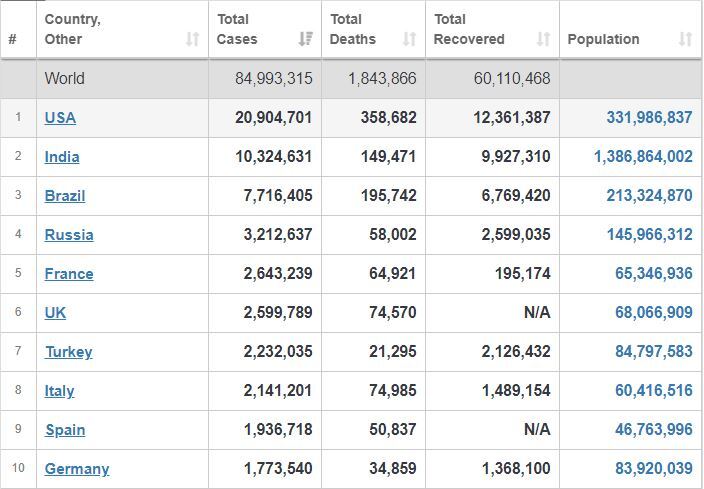This screenshot has height=489, width=704.
Task: Sort by Total Cases descending icon
Action: point(306,39)
